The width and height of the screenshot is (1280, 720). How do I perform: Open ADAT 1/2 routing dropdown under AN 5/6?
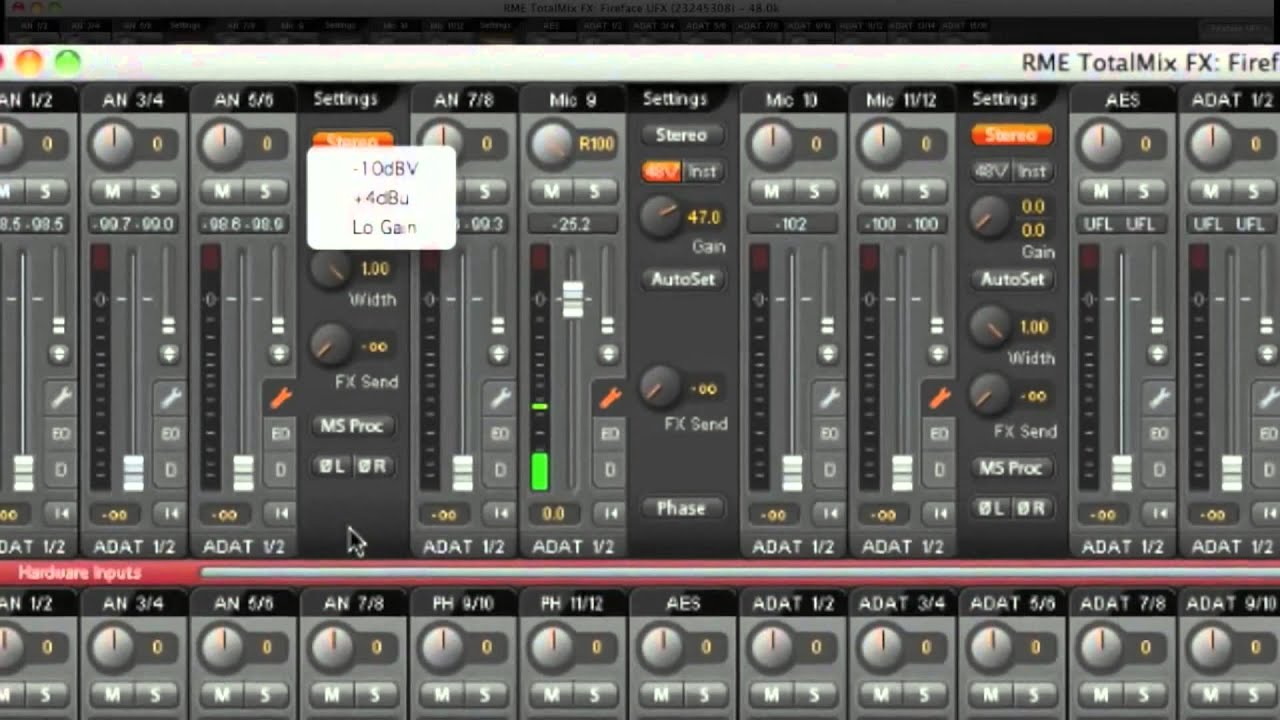[x=244, y=547]
